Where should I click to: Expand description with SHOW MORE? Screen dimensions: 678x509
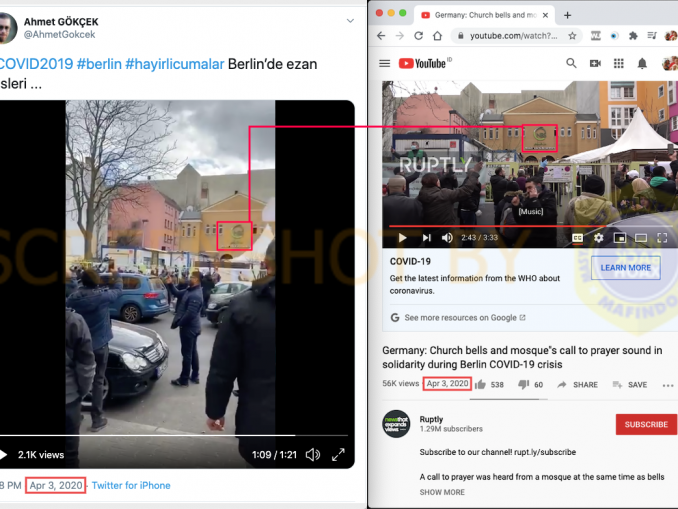pos(442,492)
